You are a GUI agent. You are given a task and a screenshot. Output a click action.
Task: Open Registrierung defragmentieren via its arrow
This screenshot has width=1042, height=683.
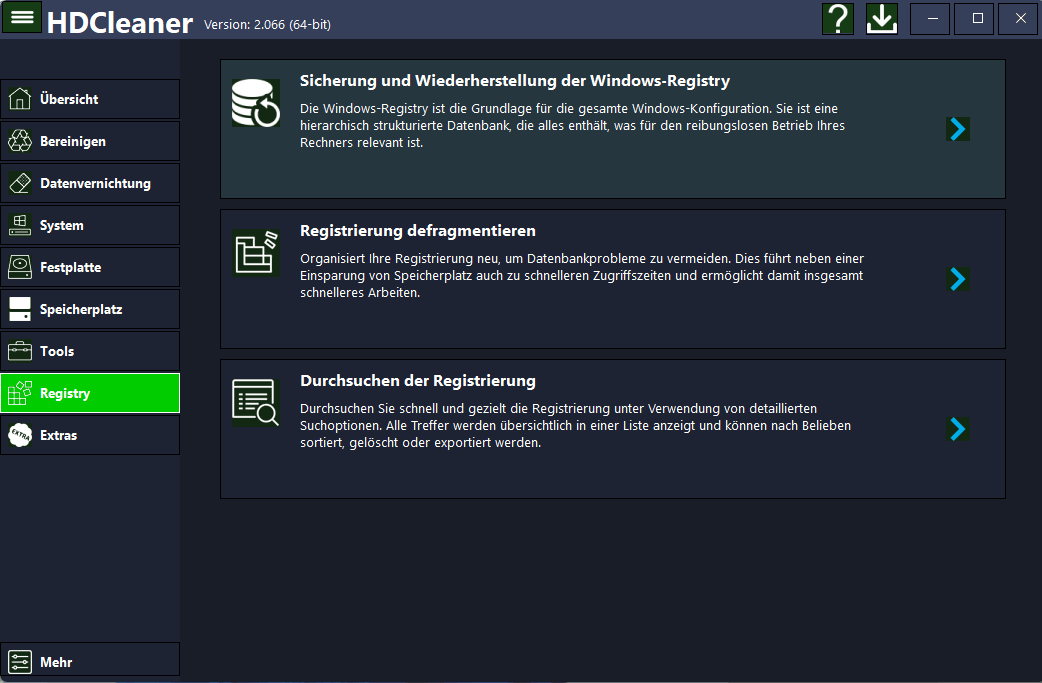coord(958,279)
